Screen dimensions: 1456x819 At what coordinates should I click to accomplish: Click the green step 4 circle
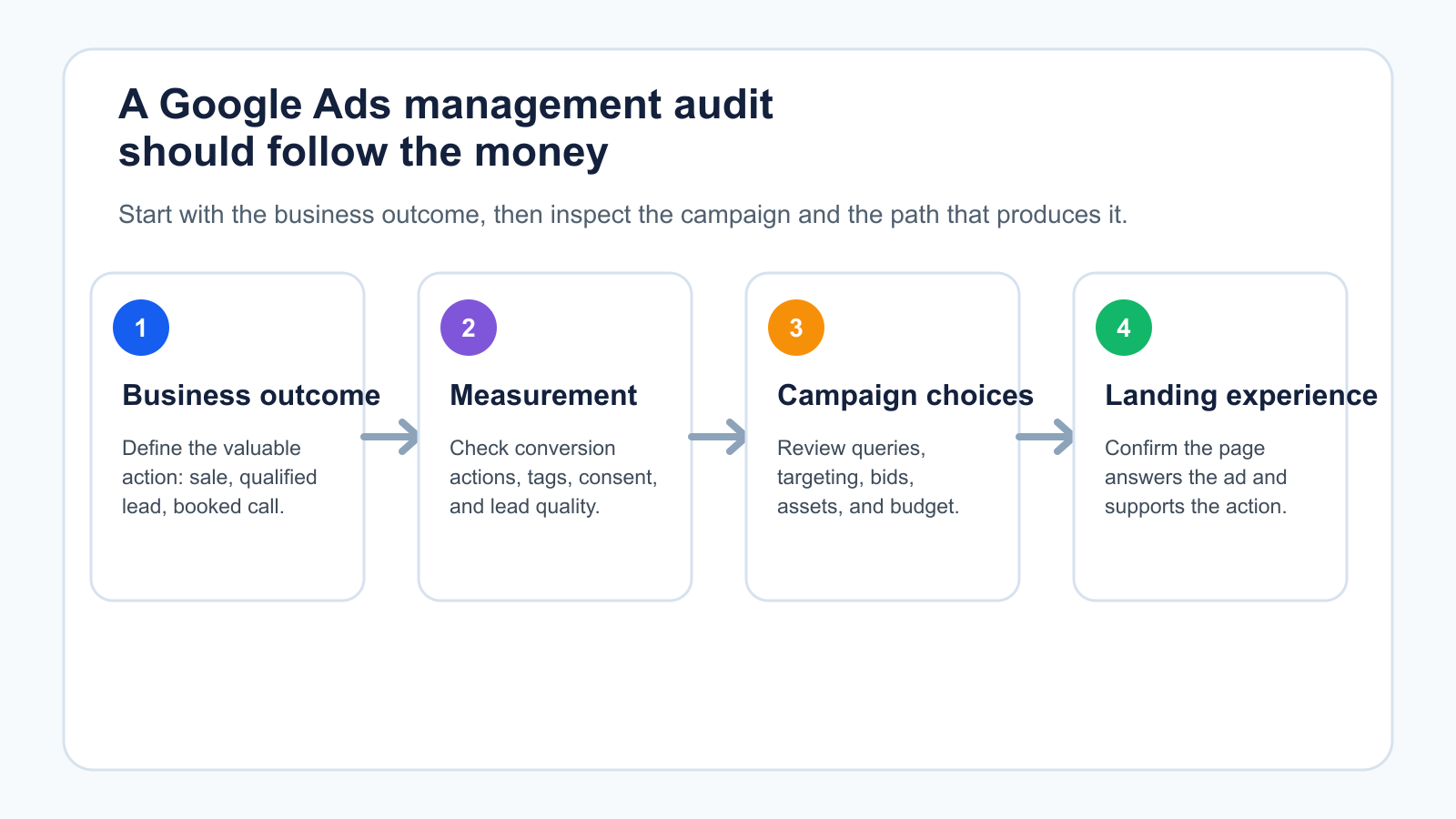(1124, 328)
